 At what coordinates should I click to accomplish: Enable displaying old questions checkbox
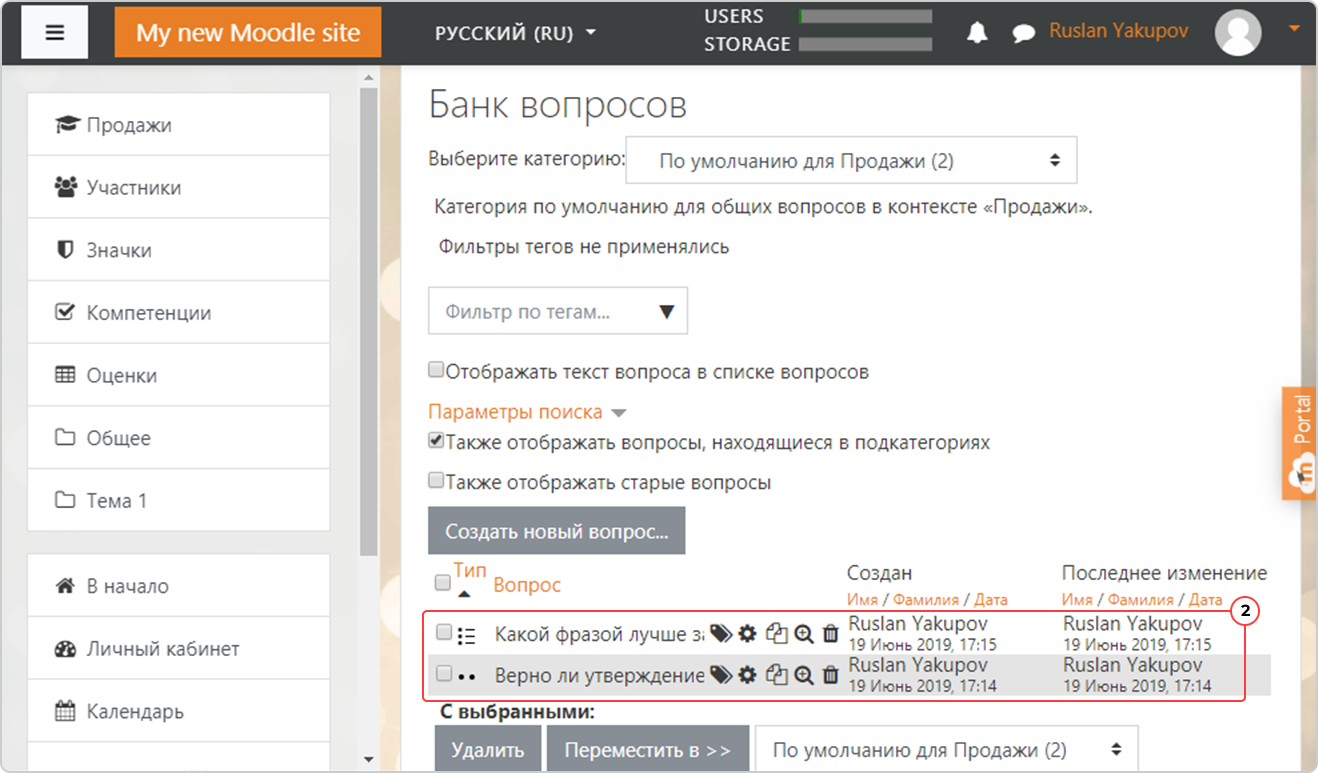tap(436, 481)
